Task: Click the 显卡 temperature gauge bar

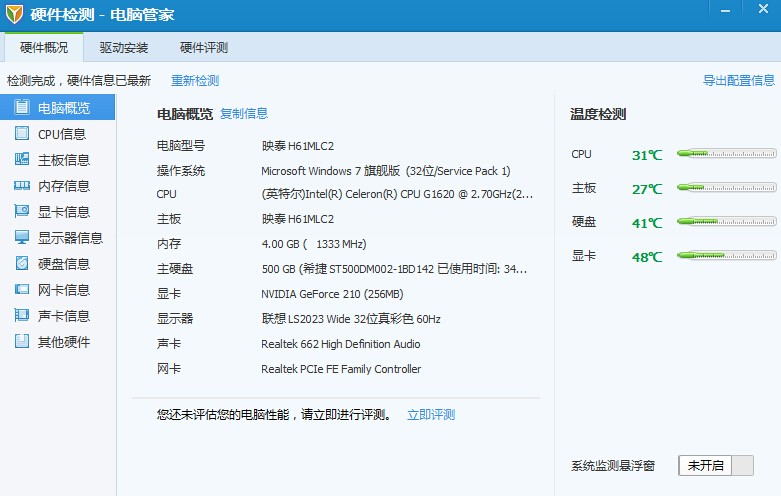Action: [x=726, y=255]
